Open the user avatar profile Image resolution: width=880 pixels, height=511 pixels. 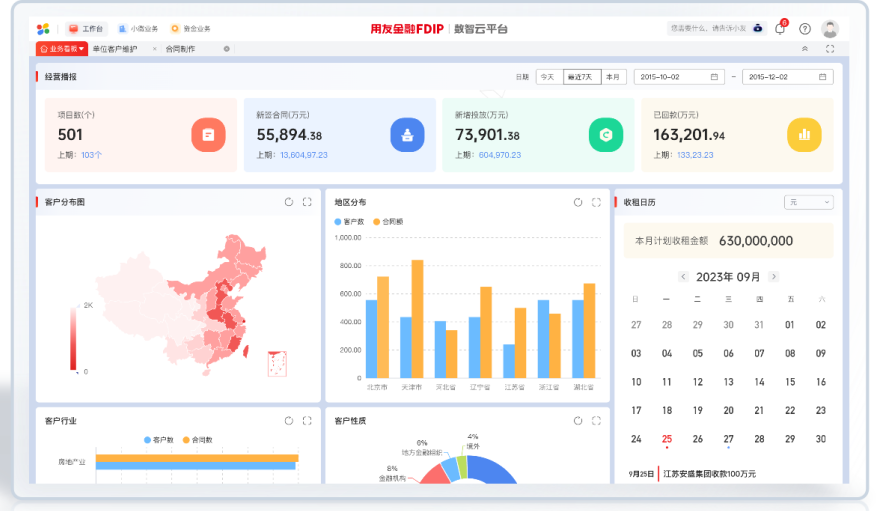pyautogui.click(x=830, y=29)
